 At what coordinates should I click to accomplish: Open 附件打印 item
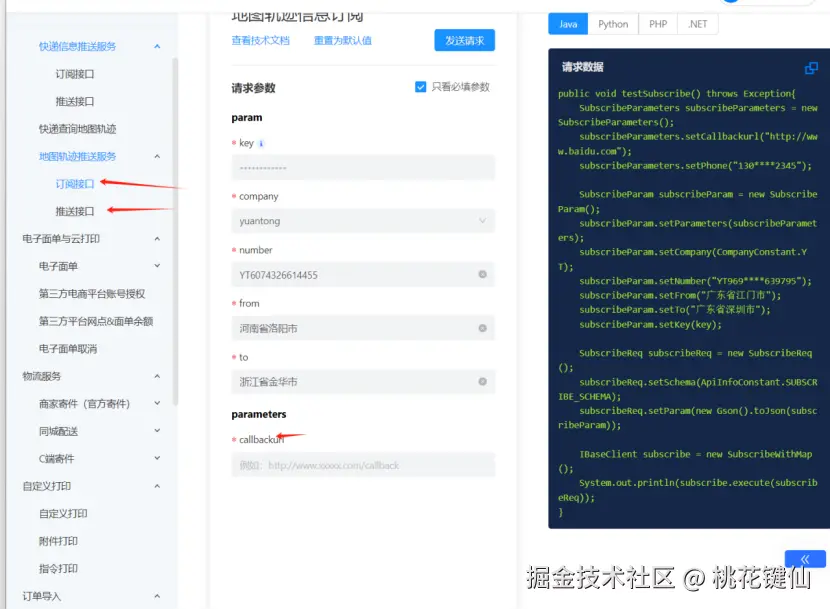tap(58, 541)
